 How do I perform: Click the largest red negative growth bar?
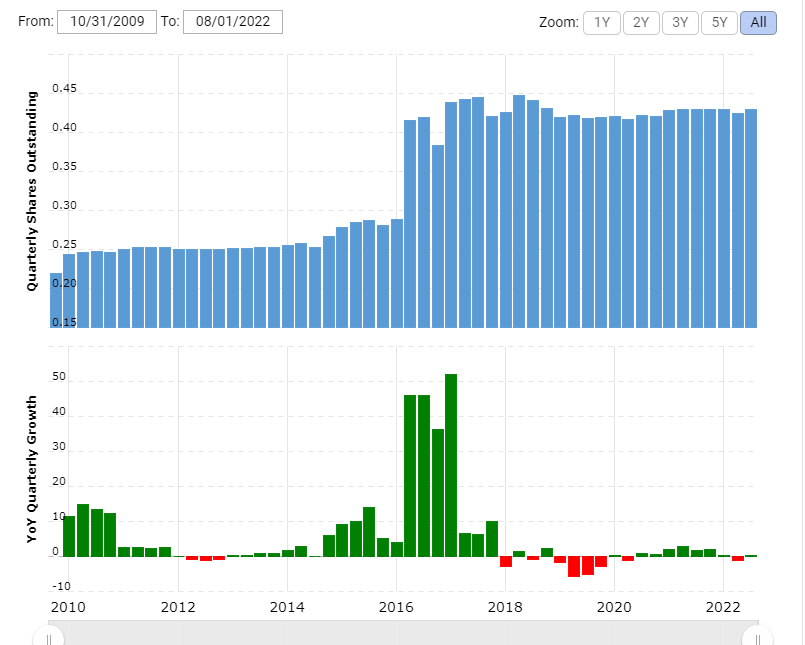[574, 566]
